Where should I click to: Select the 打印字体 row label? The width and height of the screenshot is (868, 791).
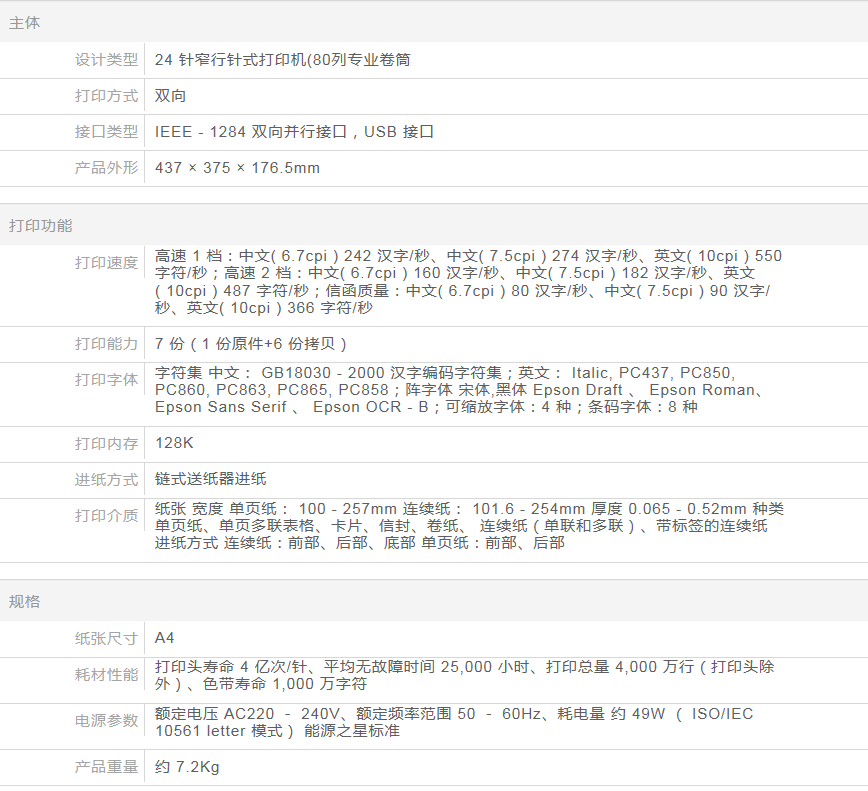(106, 380)
